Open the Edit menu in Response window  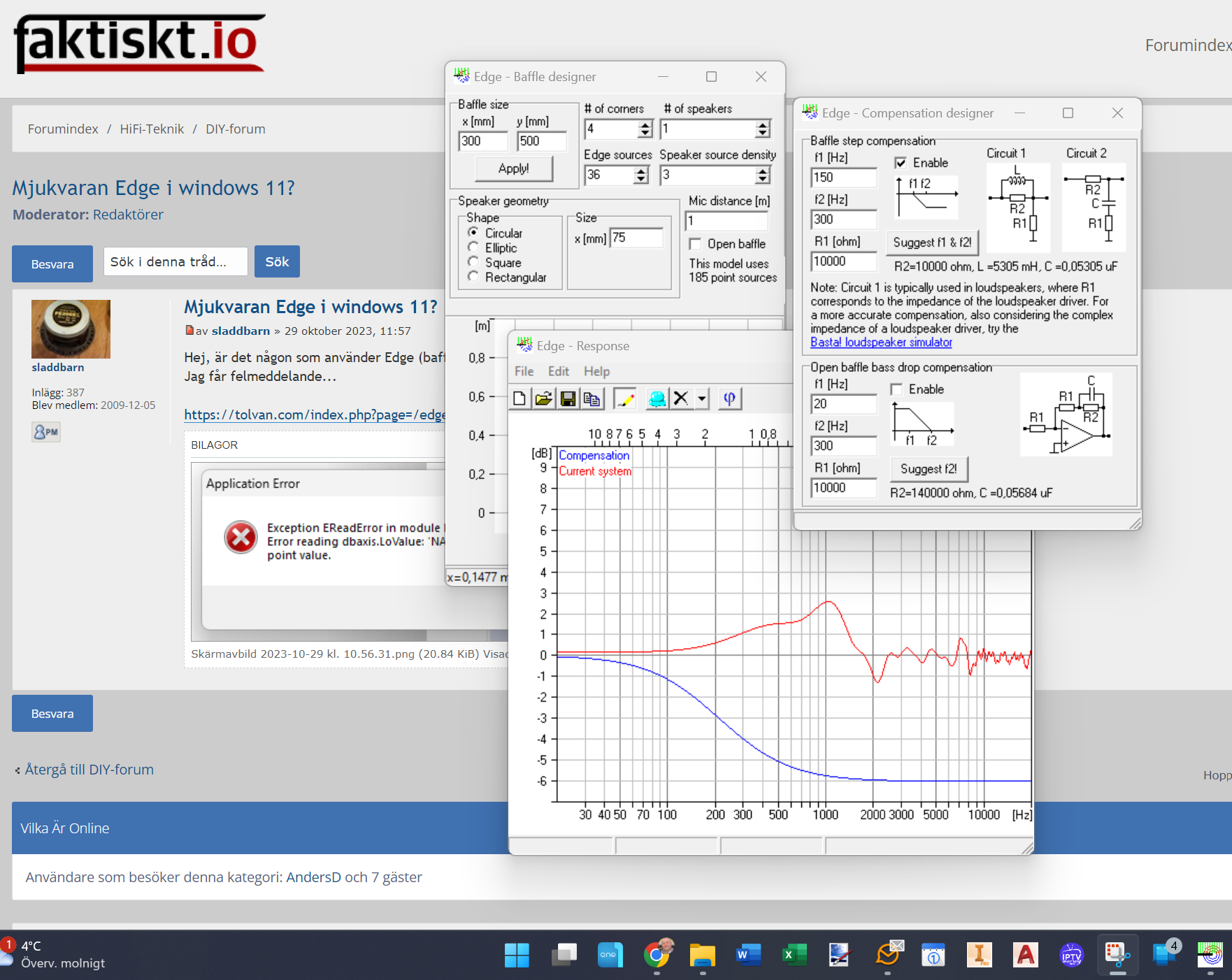point(558,371)
